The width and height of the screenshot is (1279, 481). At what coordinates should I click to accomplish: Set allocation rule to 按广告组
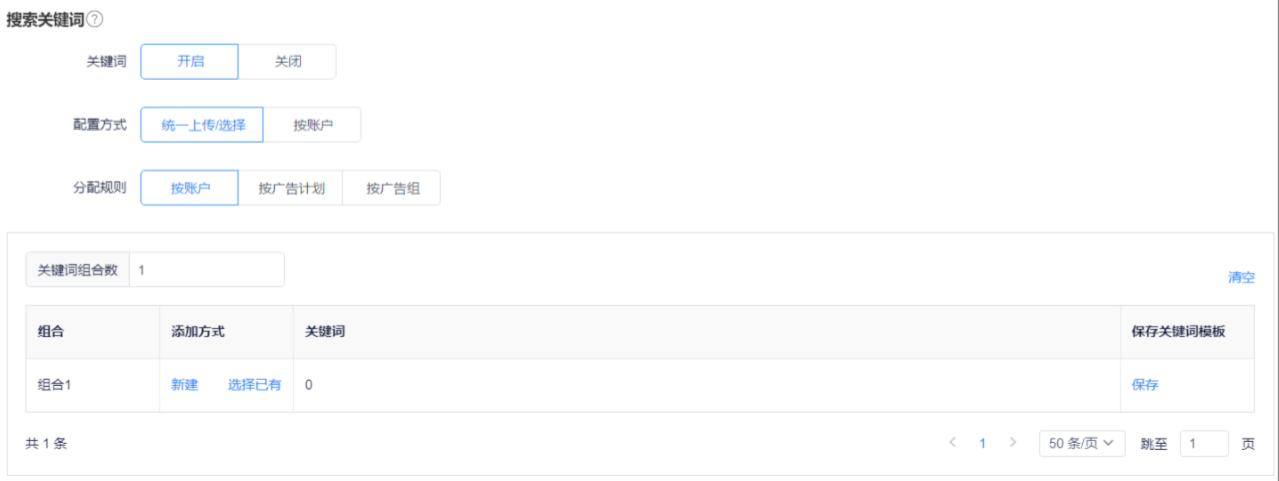(392, 187)
